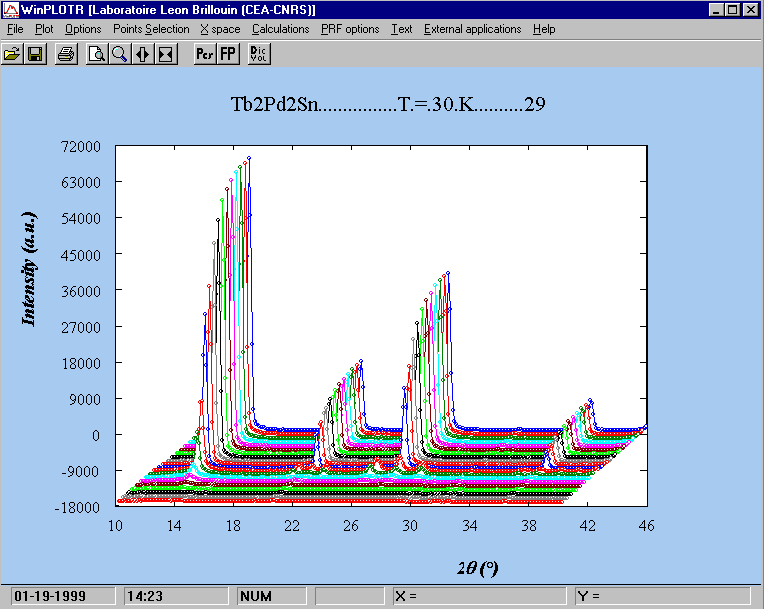Click the 26 x-axis tick value
This screenshot has width=764, height=609.
[351, 526]
